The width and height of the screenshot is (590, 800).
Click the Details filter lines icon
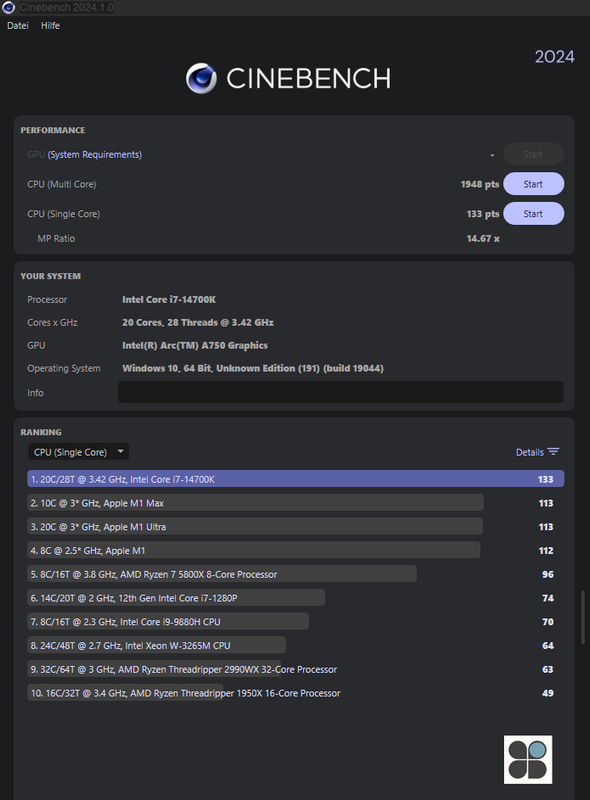click(553, 452)
